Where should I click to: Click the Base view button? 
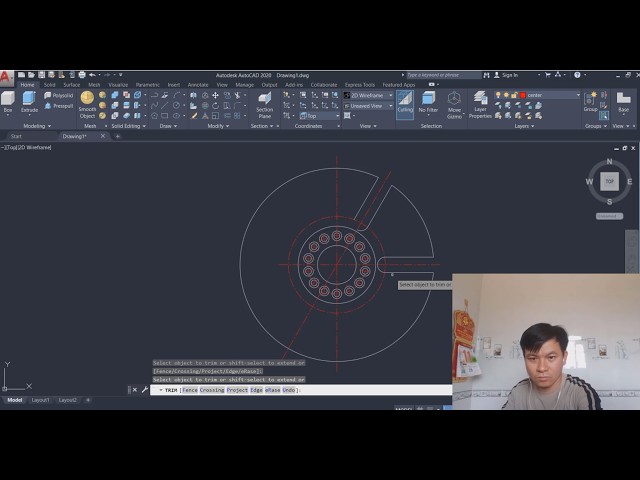(623, 102)
